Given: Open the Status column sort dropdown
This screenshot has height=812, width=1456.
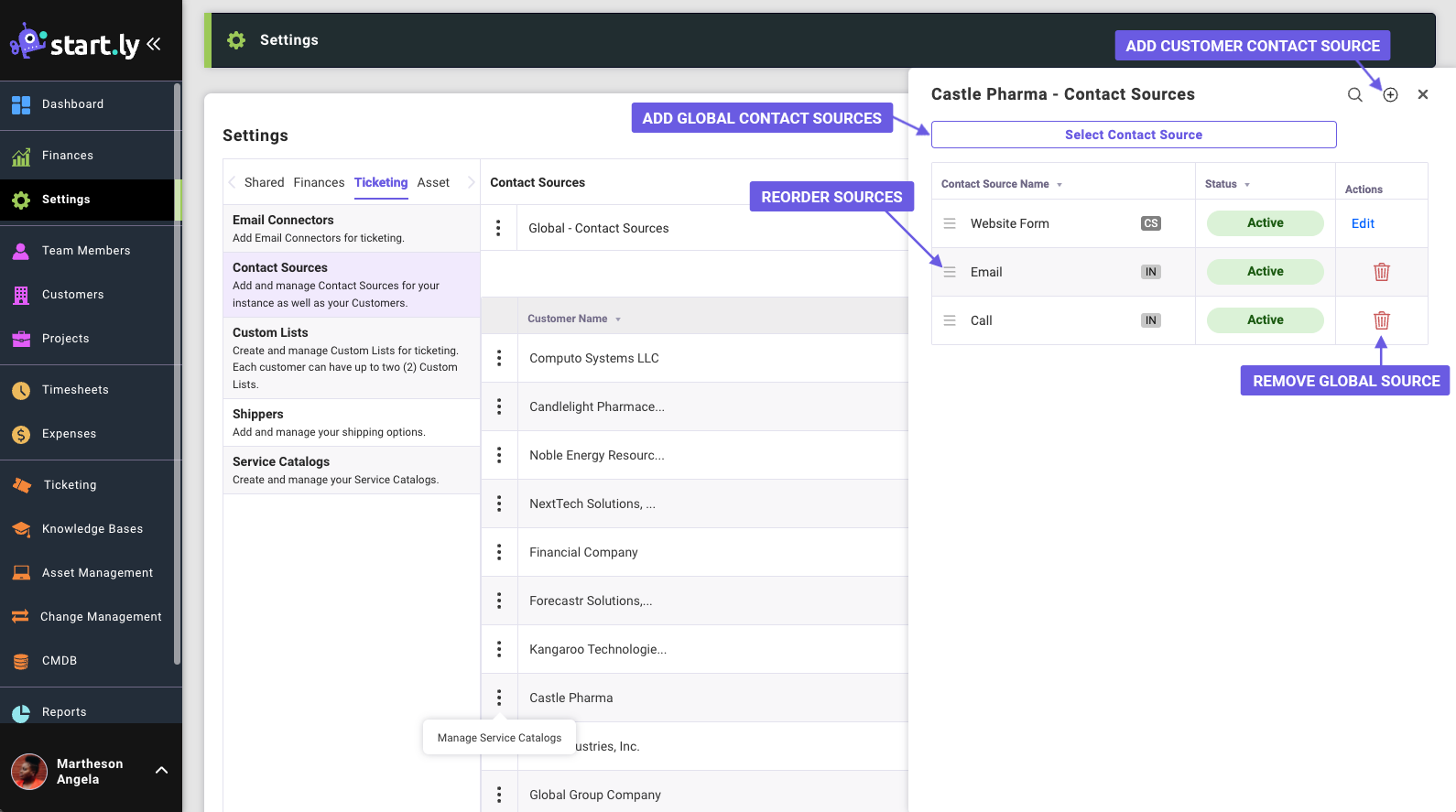Looking at the screenshot, I should [1246, 185].
